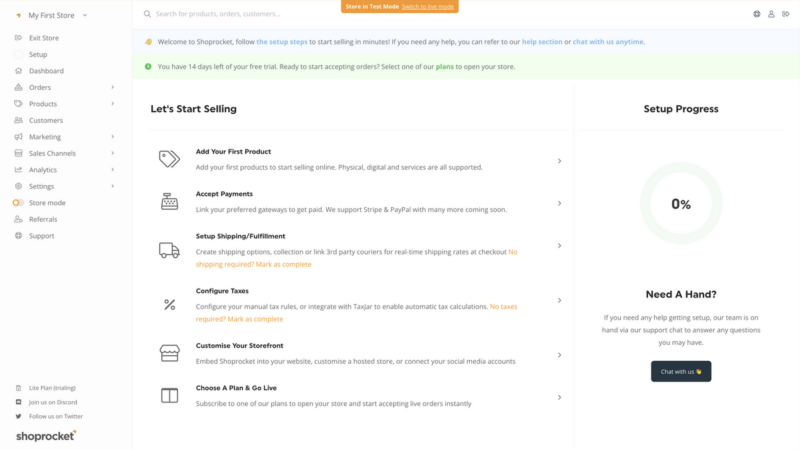Open Setup Shipping/Fulfillment row chevron
This screenshot has height=449, width=800.
coord(559,246)
